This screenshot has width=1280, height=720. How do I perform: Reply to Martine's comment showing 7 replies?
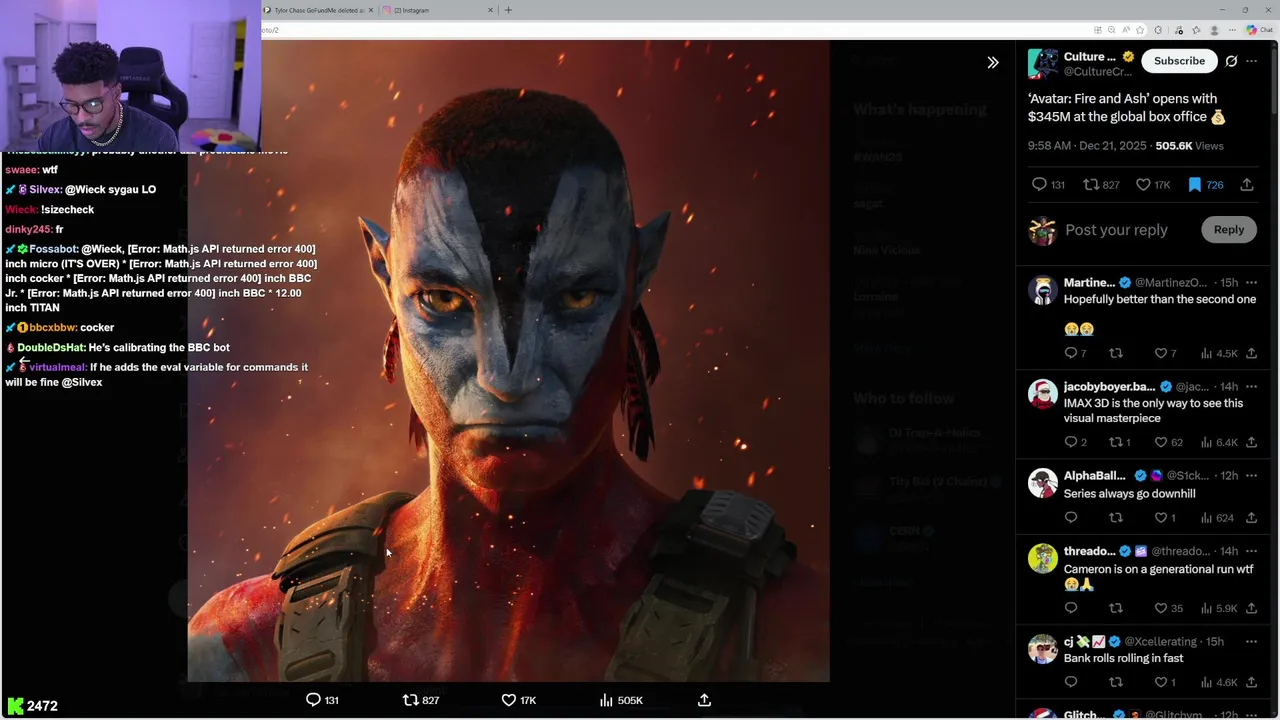[1075, 353]
